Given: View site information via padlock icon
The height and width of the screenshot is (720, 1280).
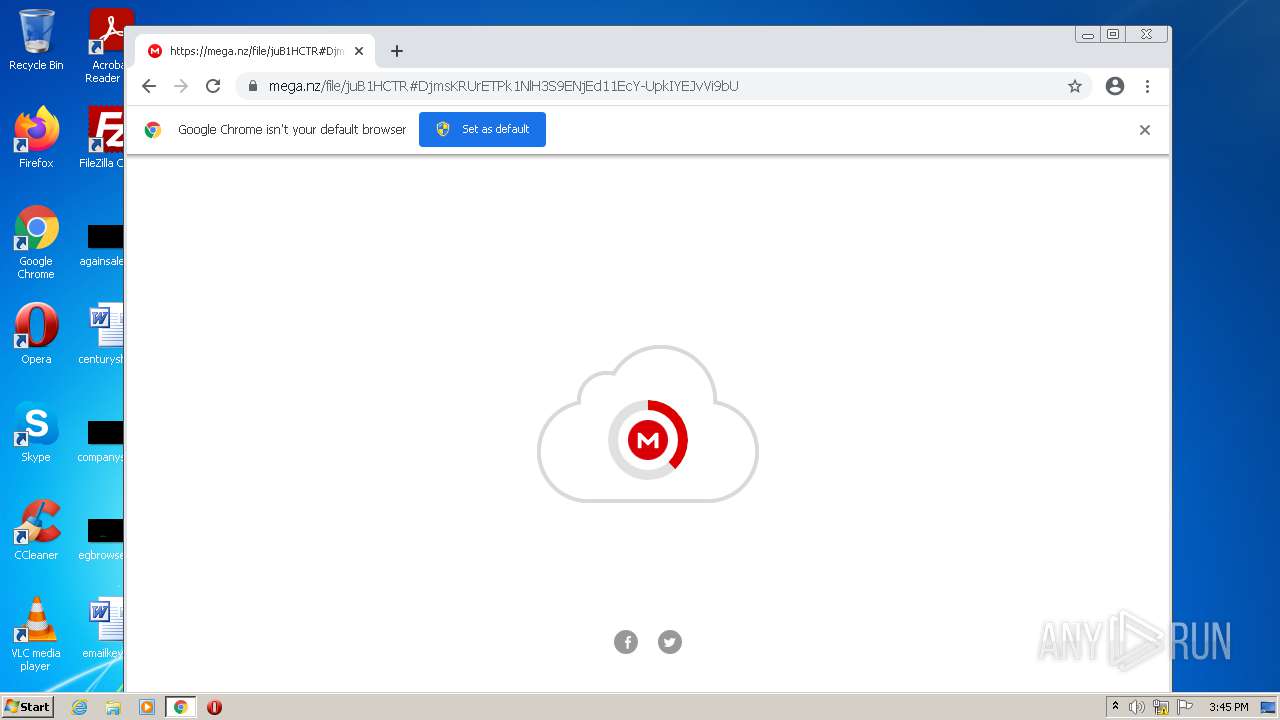Looking at the screenshot, I should [252, 86].
